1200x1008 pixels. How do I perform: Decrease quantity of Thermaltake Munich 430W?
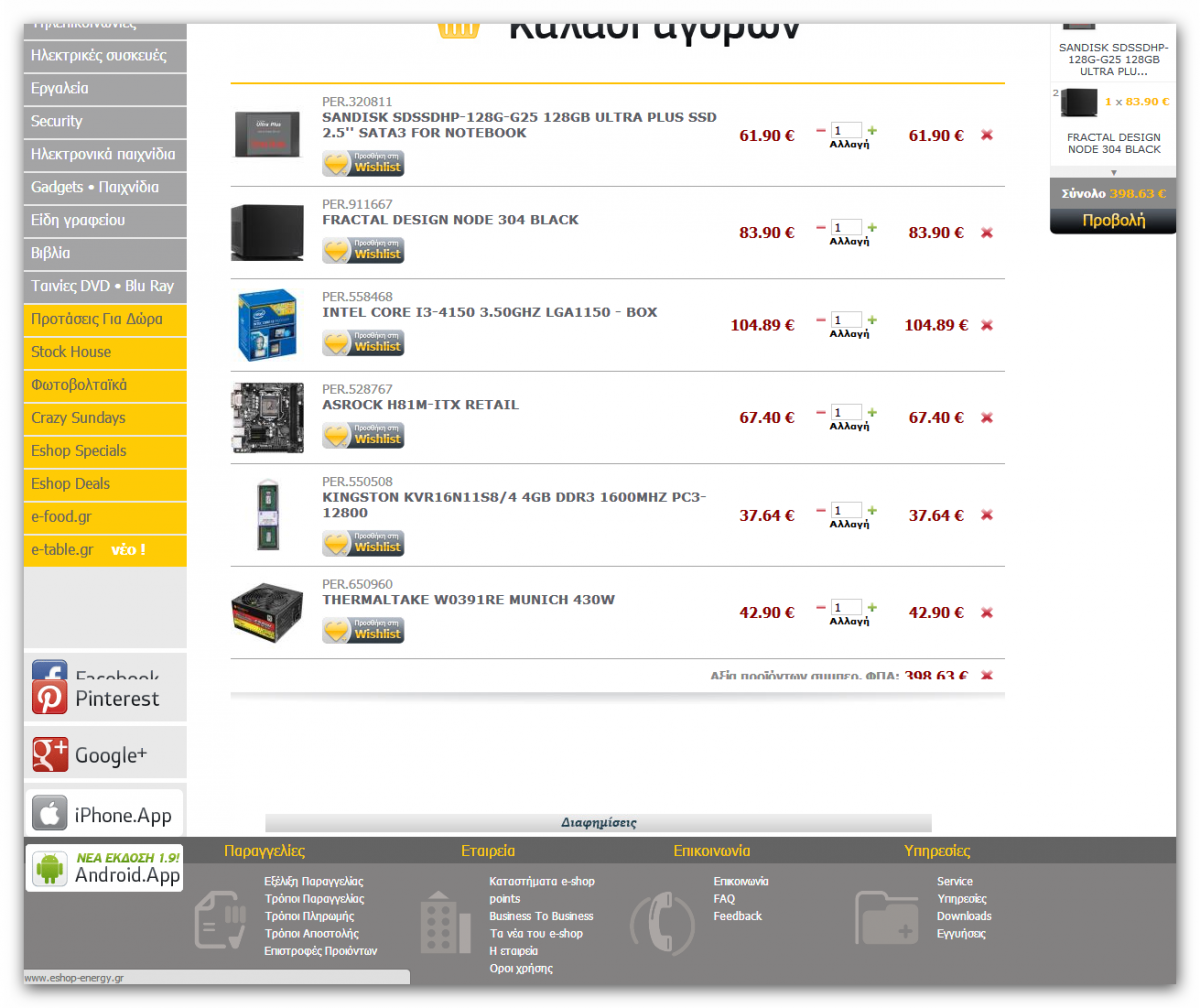[821, 607]
